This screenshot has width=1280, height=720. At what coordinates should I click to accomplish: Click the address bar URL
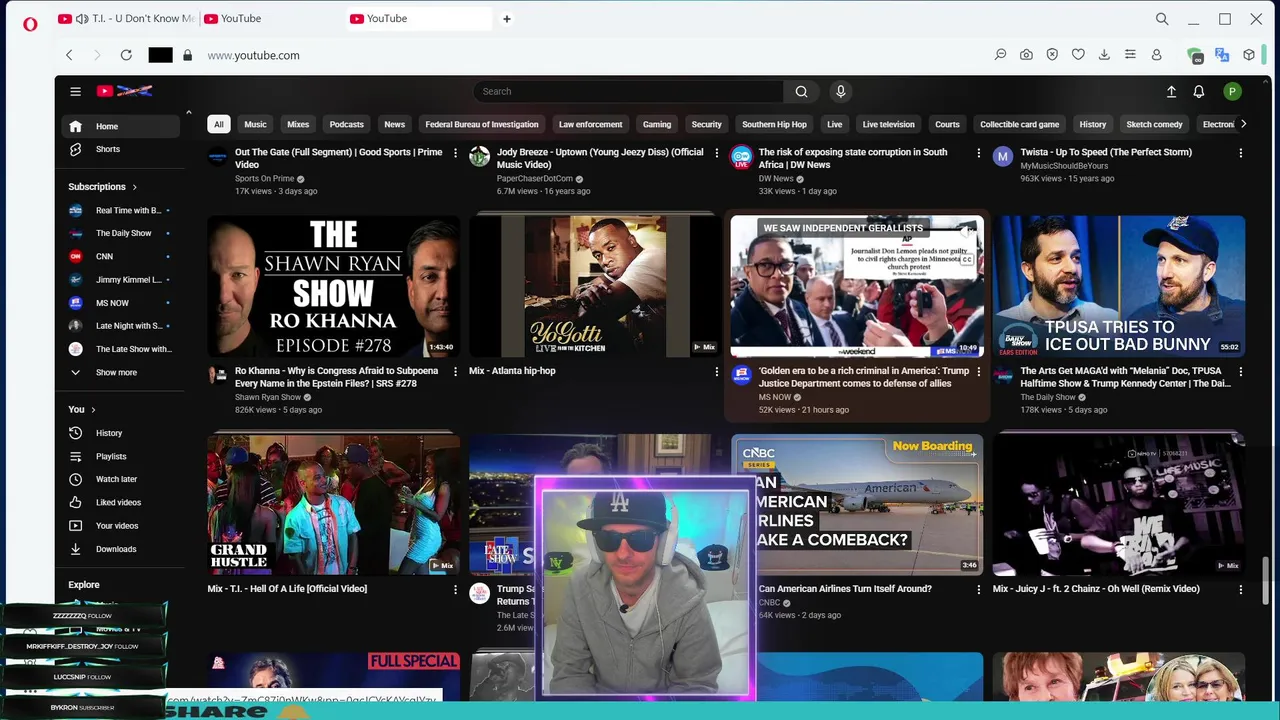[253, 55]
